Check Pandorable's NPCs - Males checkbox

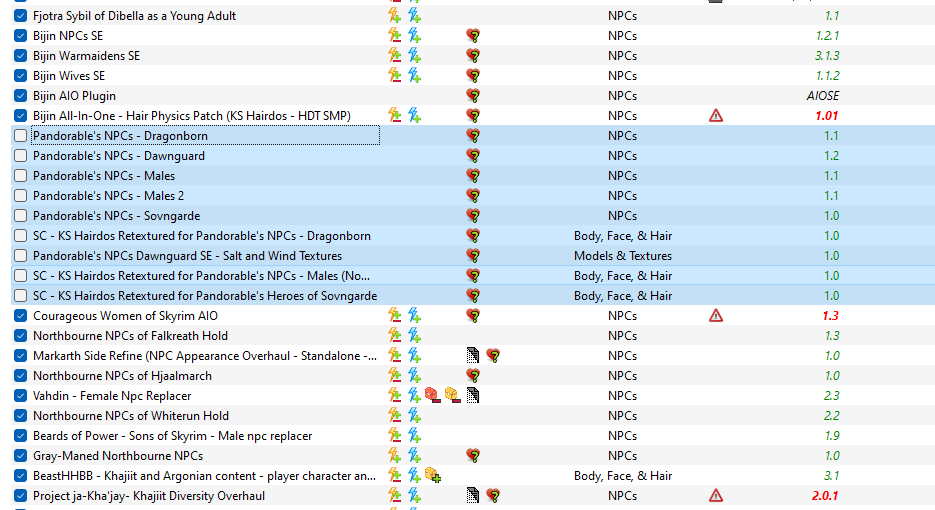(x=20, y=175)
